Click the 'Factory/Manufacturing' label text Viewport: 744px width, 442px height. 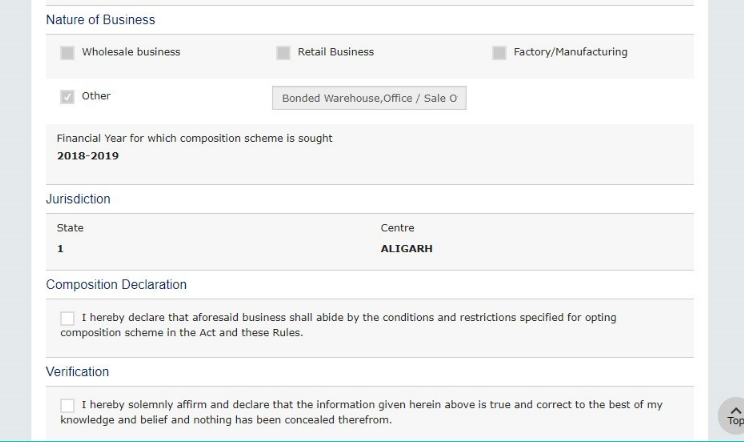pyautogui.click(x=570, y=52)
